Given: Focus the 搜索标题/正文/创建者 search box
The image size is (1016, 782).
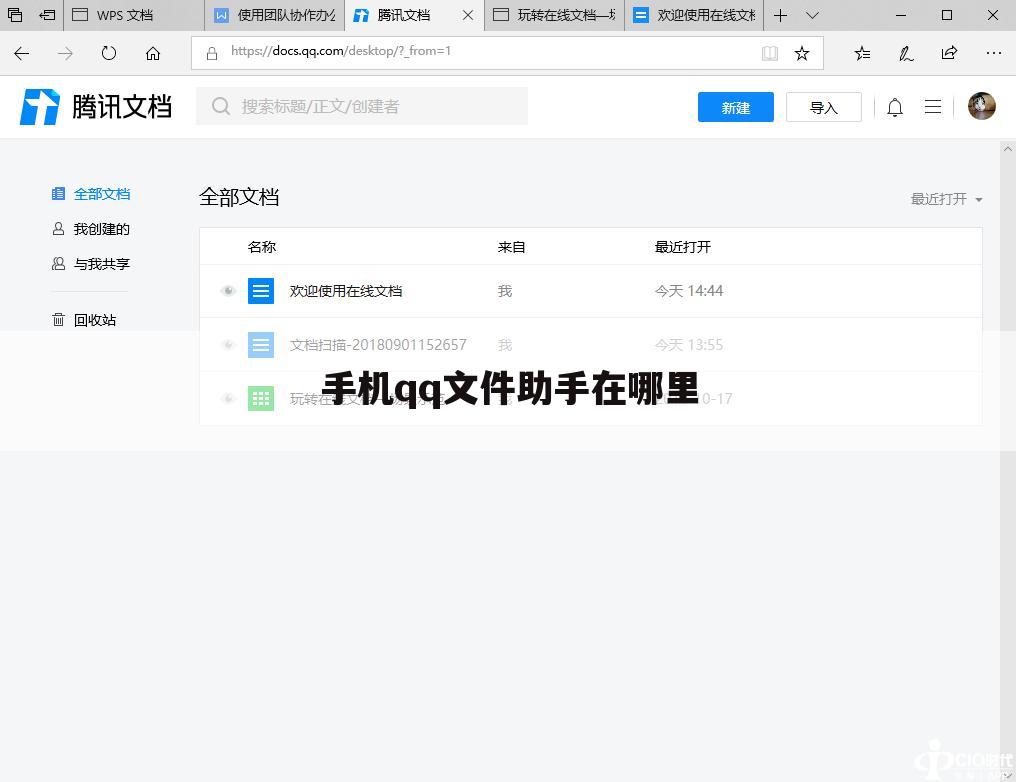Looking at the screenshot, I should pyautogui.click(x=362, y=106).
